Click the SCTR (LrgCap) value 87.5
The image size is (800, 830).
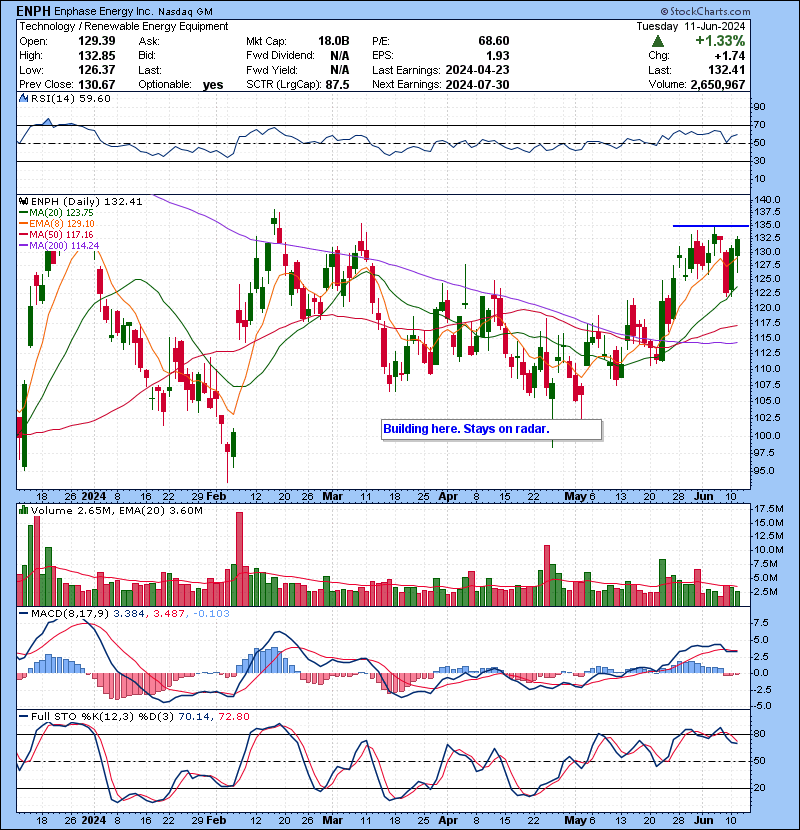click(339, 85)
